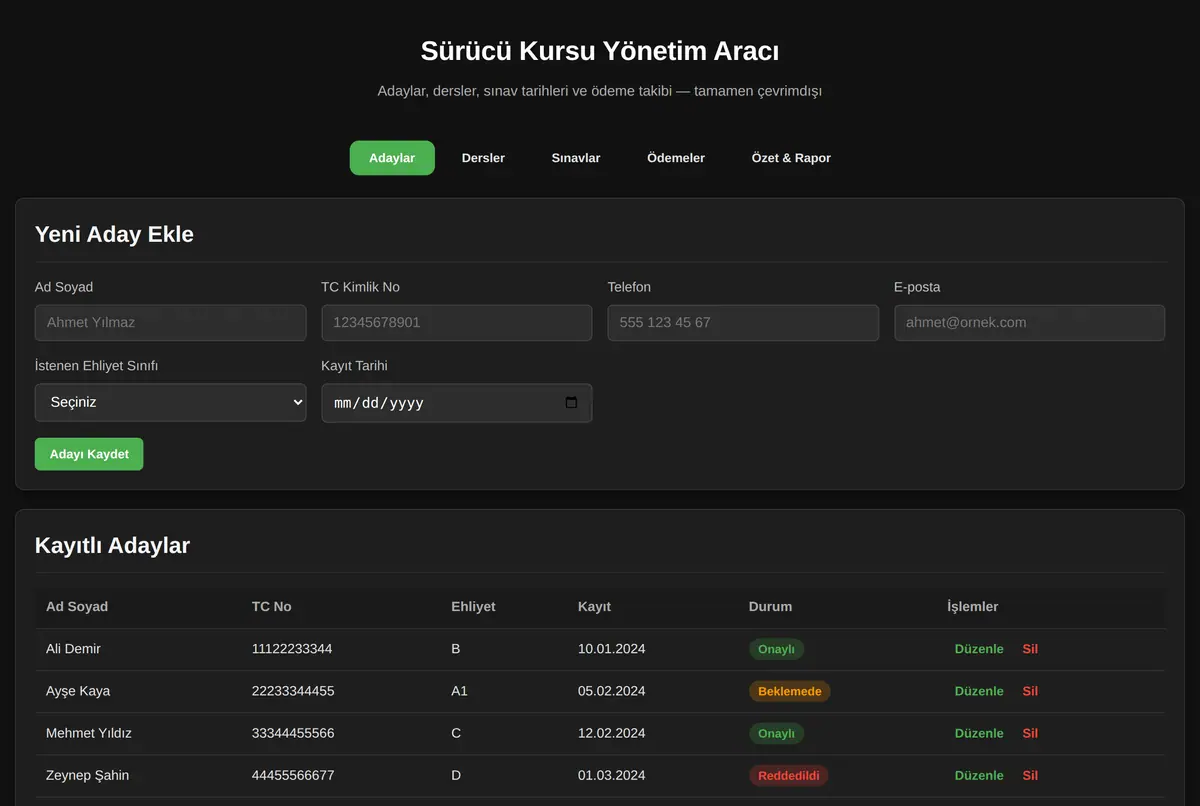The width and height of the screenshot is (1200, 806).
Task: Select the name Ali Demir
Action: pyautogui.click(x=73, y=649)
